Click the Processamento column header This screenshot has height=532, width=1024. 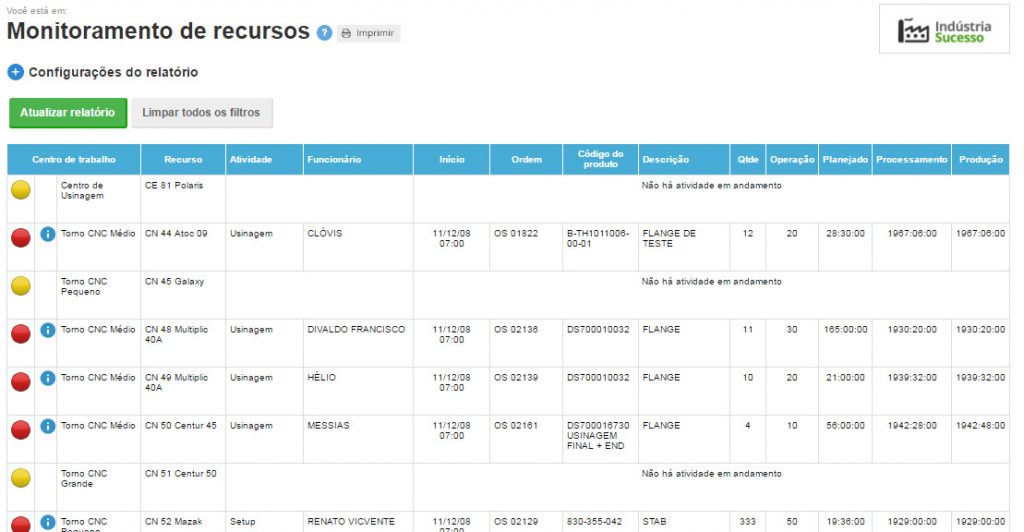(x=910, y=160)
